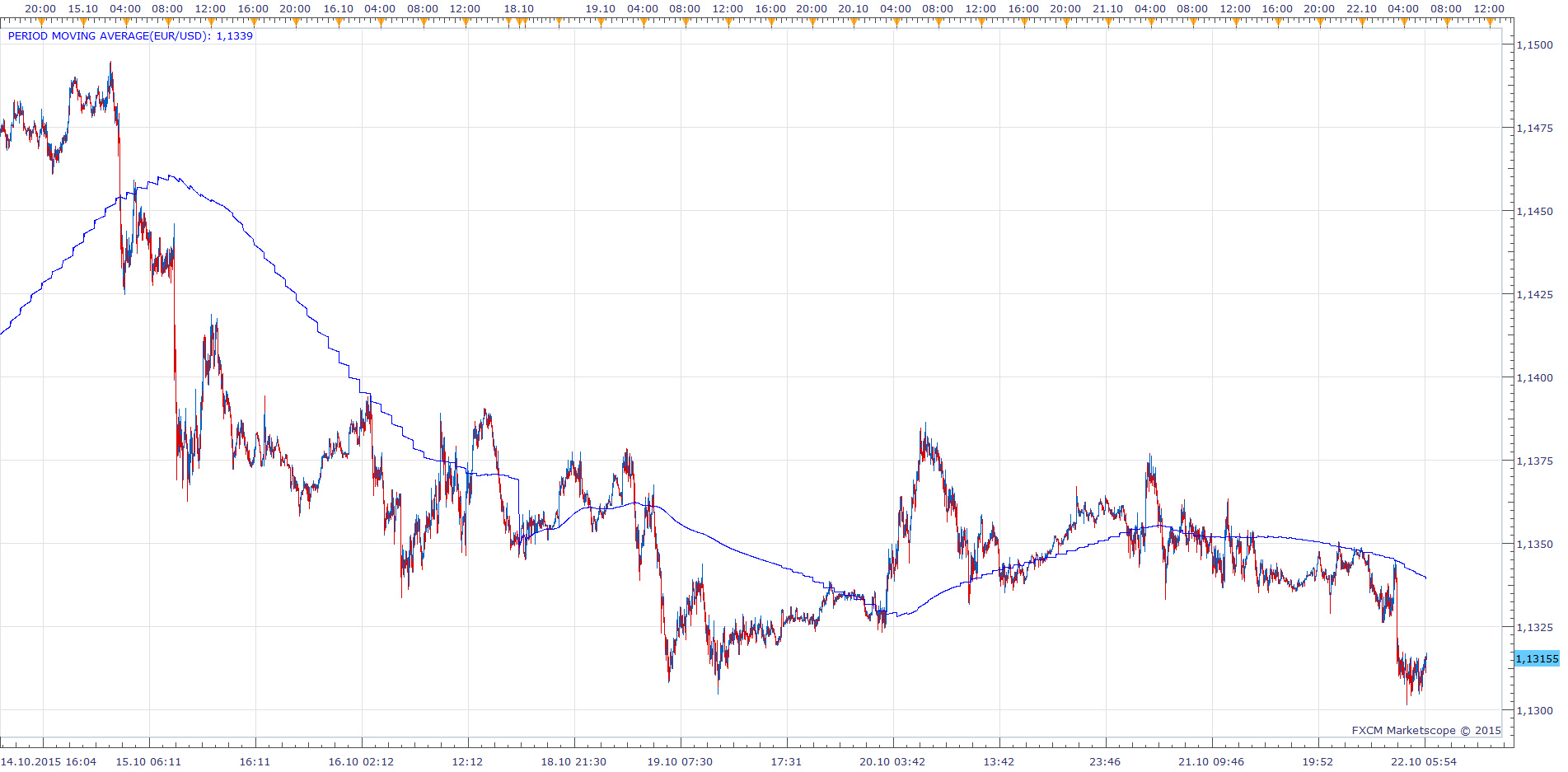
Task: Click the bottom time label 13:42
Action: [x=999, y=761]
